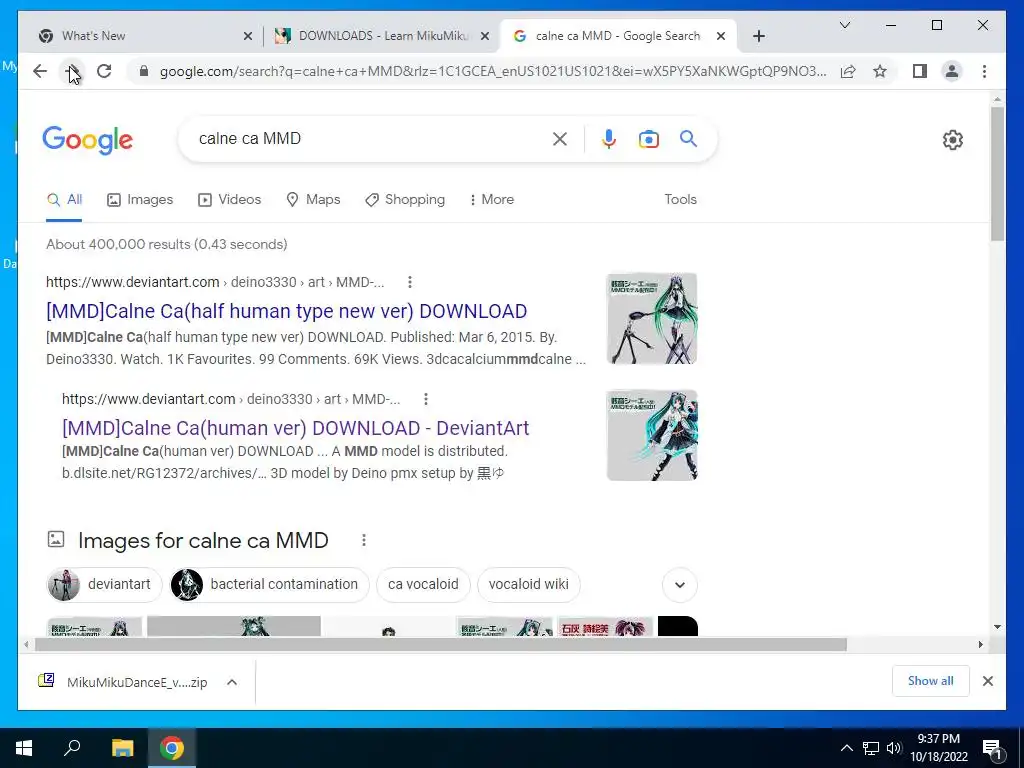Open options for half human type result

click(409, 282)
